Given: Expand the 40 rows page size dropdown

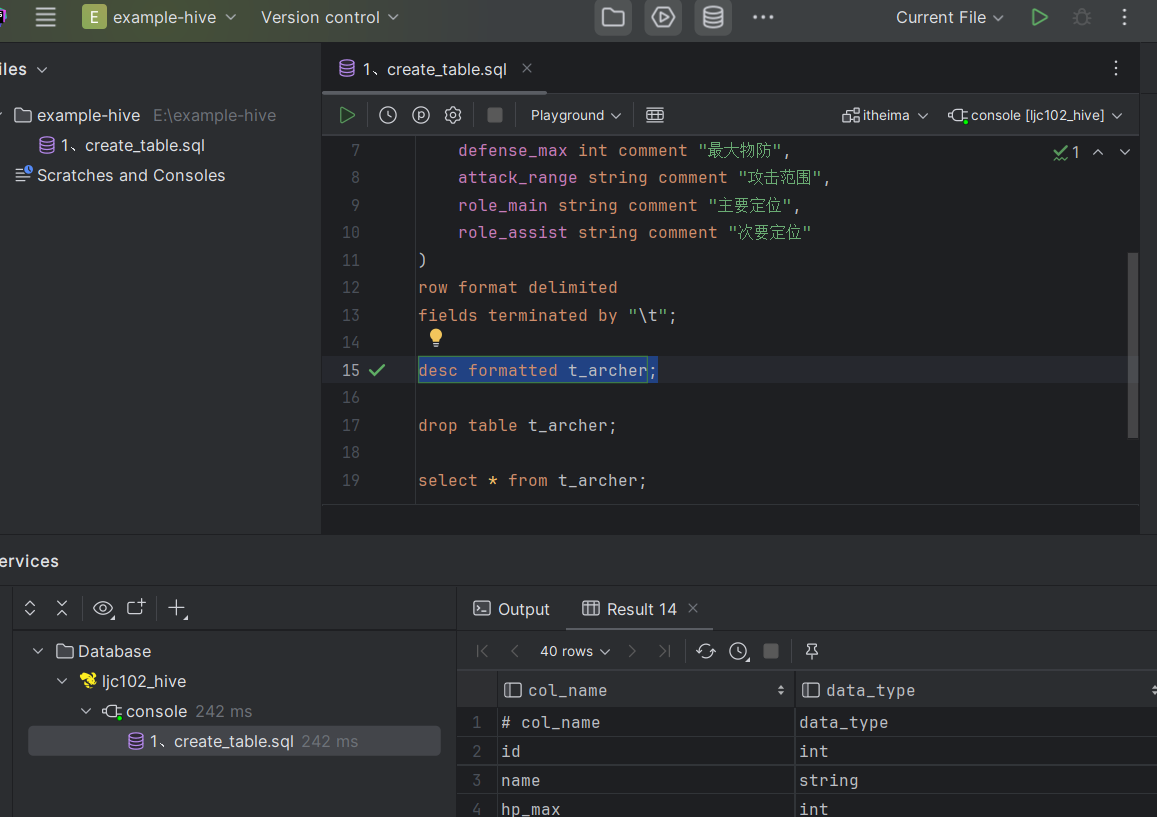Looking at the screenshot, I should 574,651.
